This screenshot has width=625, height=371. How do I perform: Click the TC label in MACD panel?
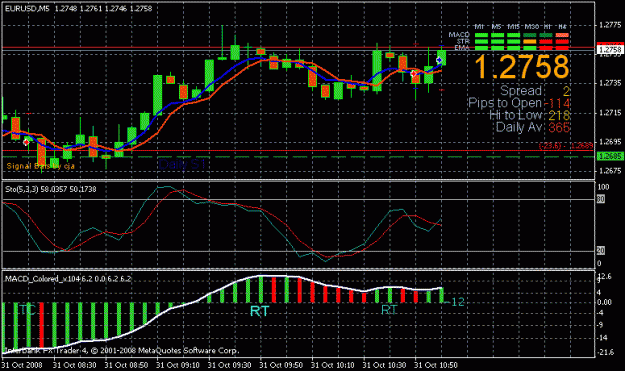28,310
